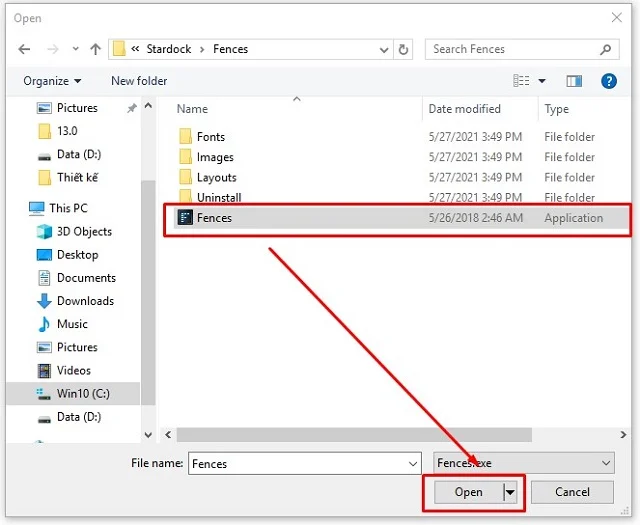
Task: Click the Cancel button
Action: pos(572,492)
